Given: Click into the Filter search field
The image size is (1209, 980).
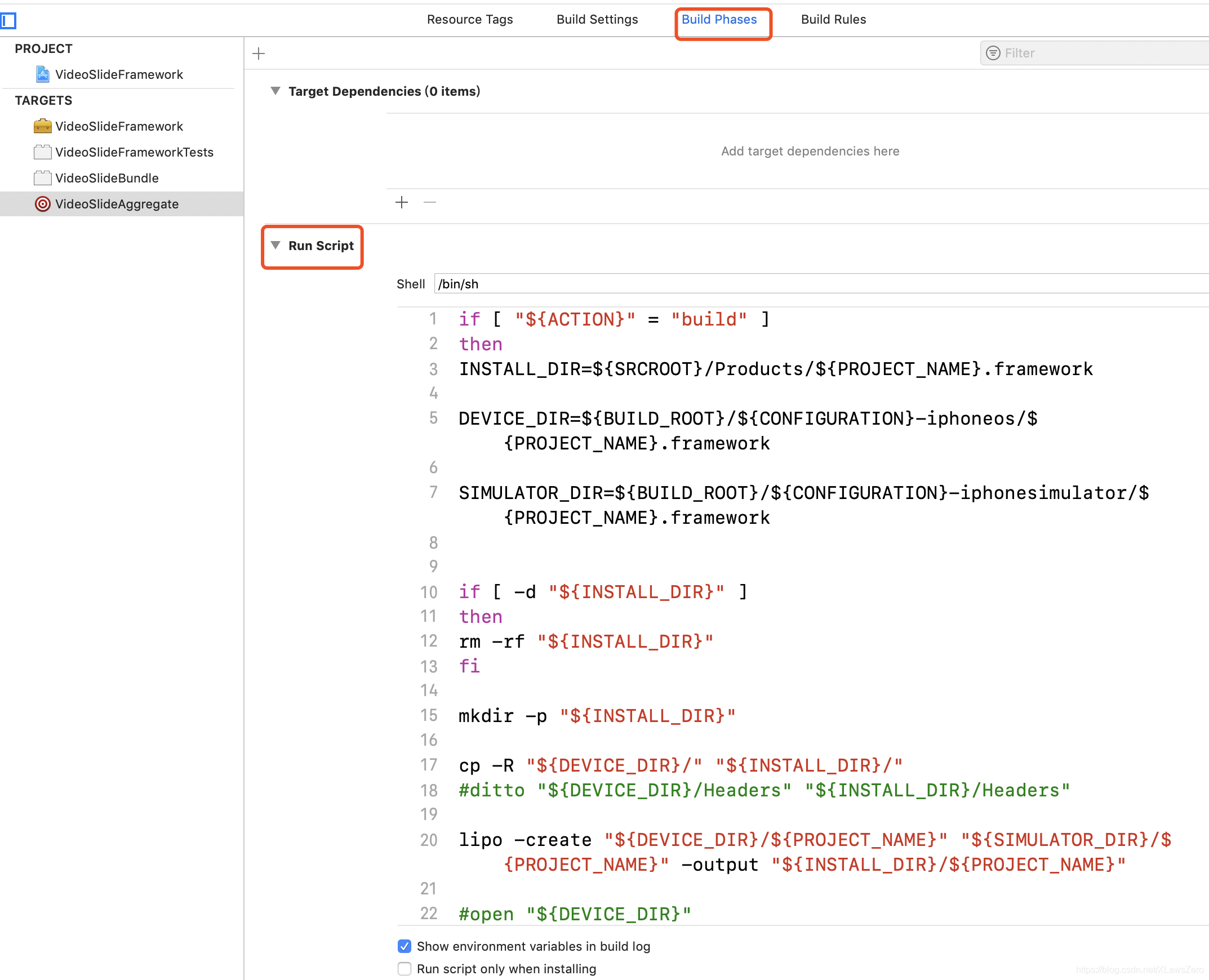Looking at the screenshot, I should [1101, 53].
